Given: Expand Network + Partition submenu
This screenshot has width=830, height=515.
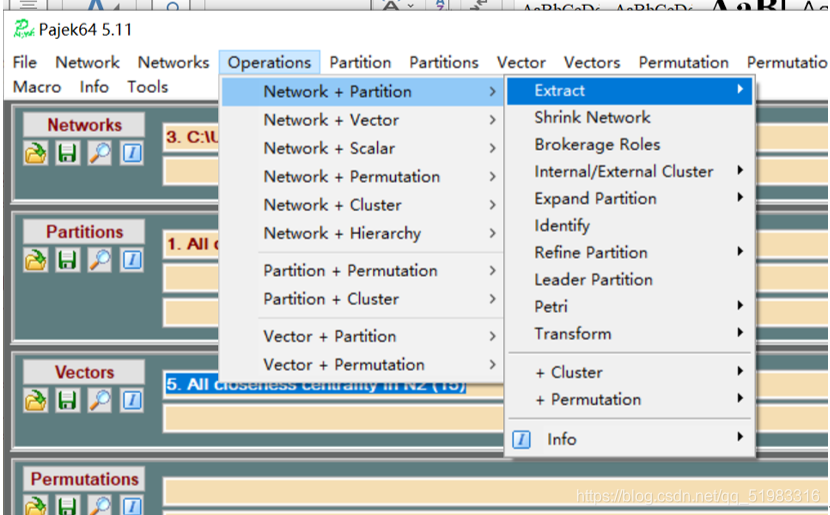Looking at the screenshot, I should [363, 92].
